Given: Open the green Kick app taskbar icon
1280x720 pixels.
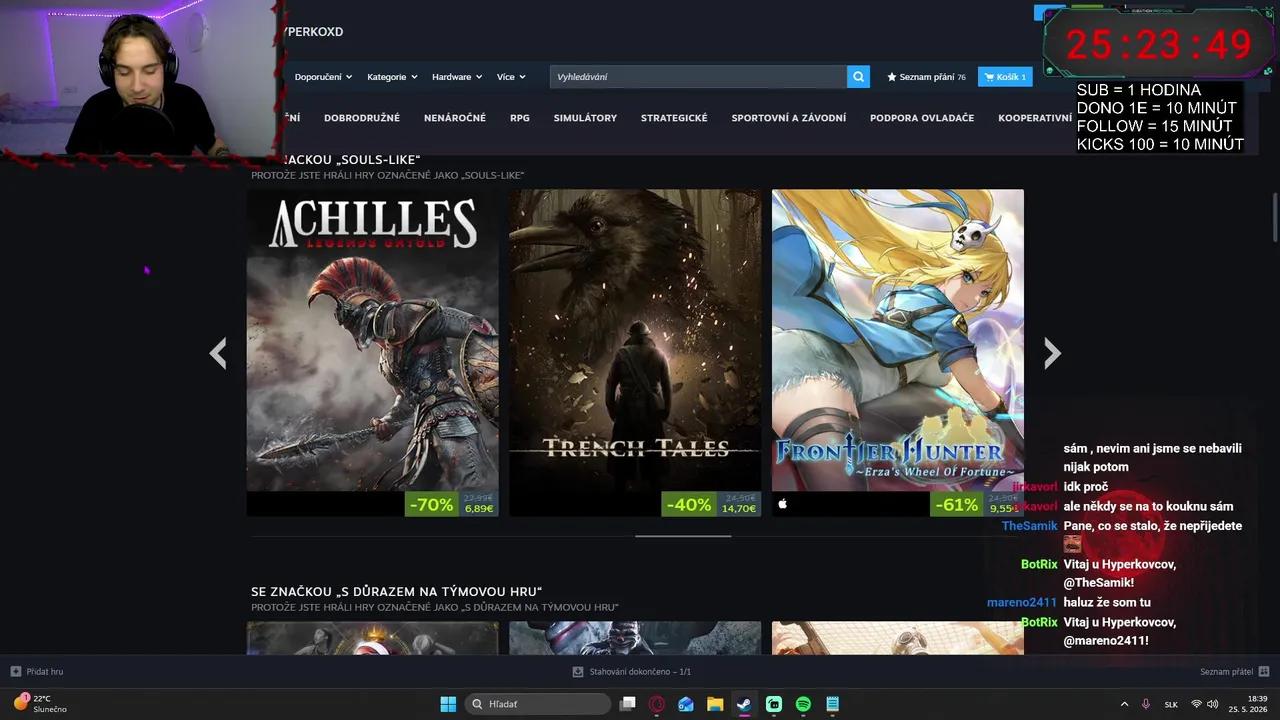Looking at the screenshot, I should click(774, 704).
